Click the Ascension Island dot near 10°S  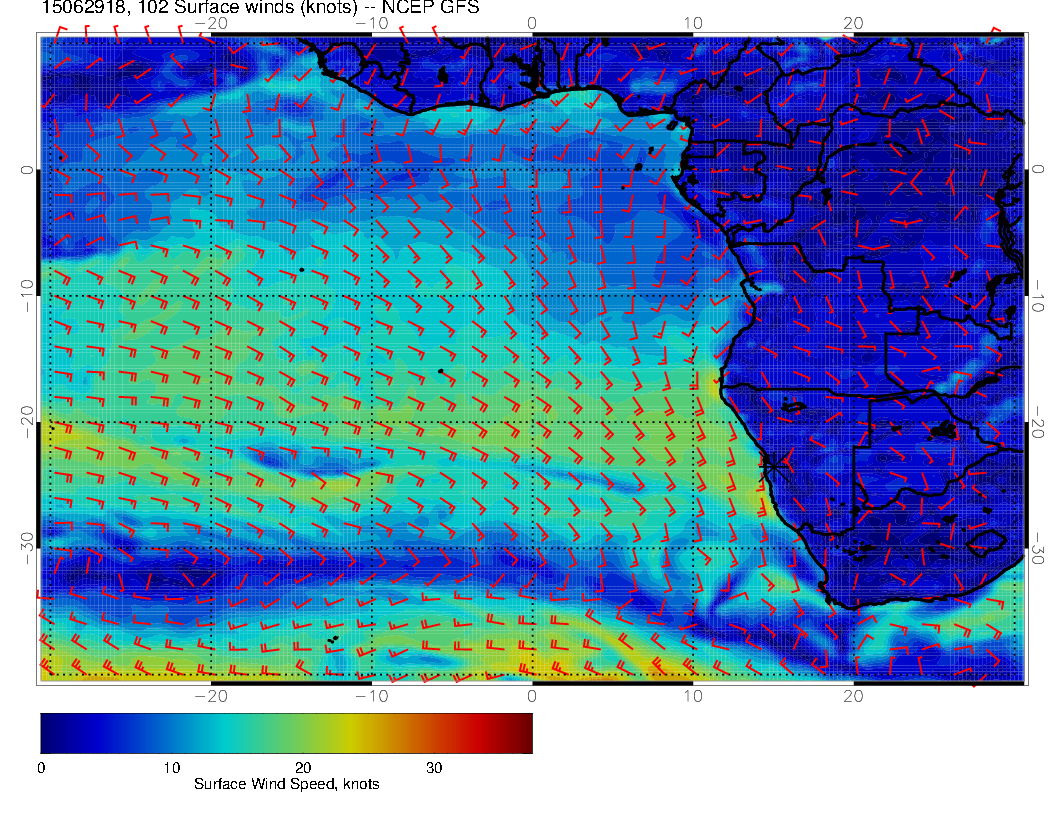click(x=301, y=269)
